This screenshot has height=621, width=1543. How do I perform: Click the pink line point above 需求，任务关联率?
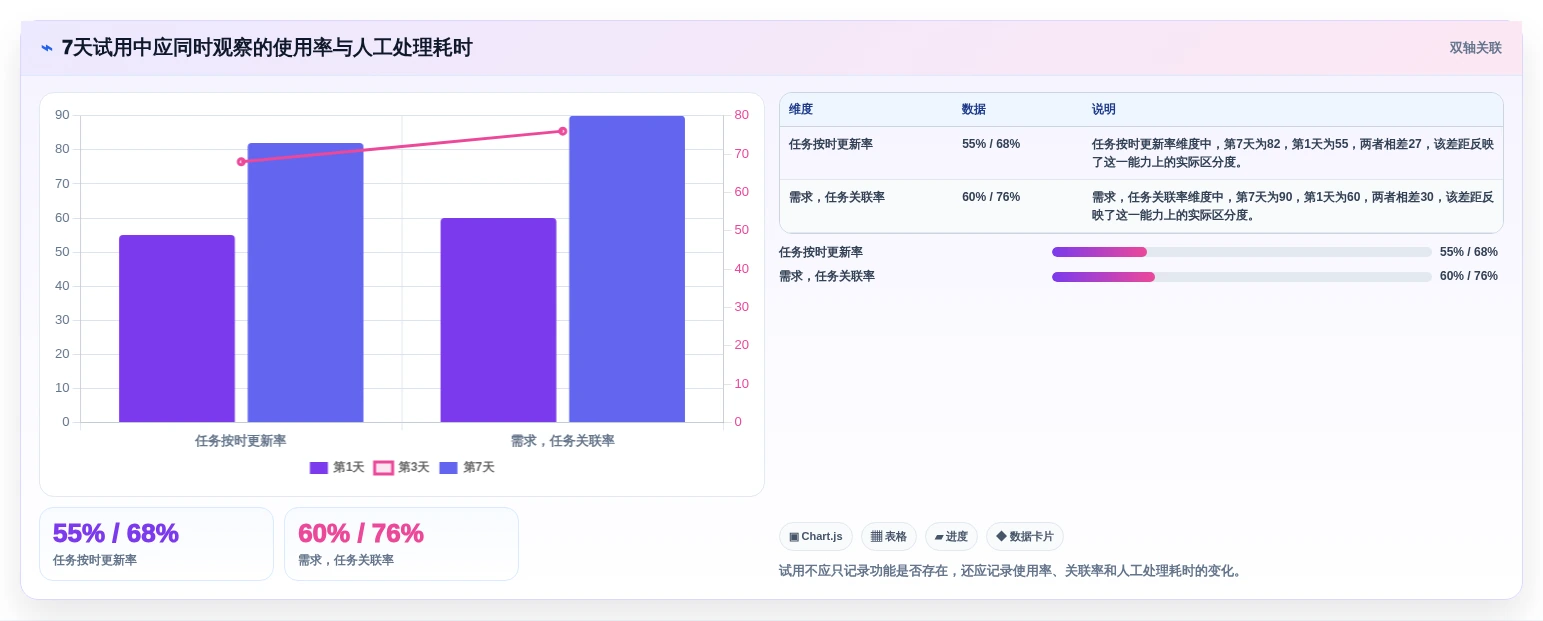point(563,131)
